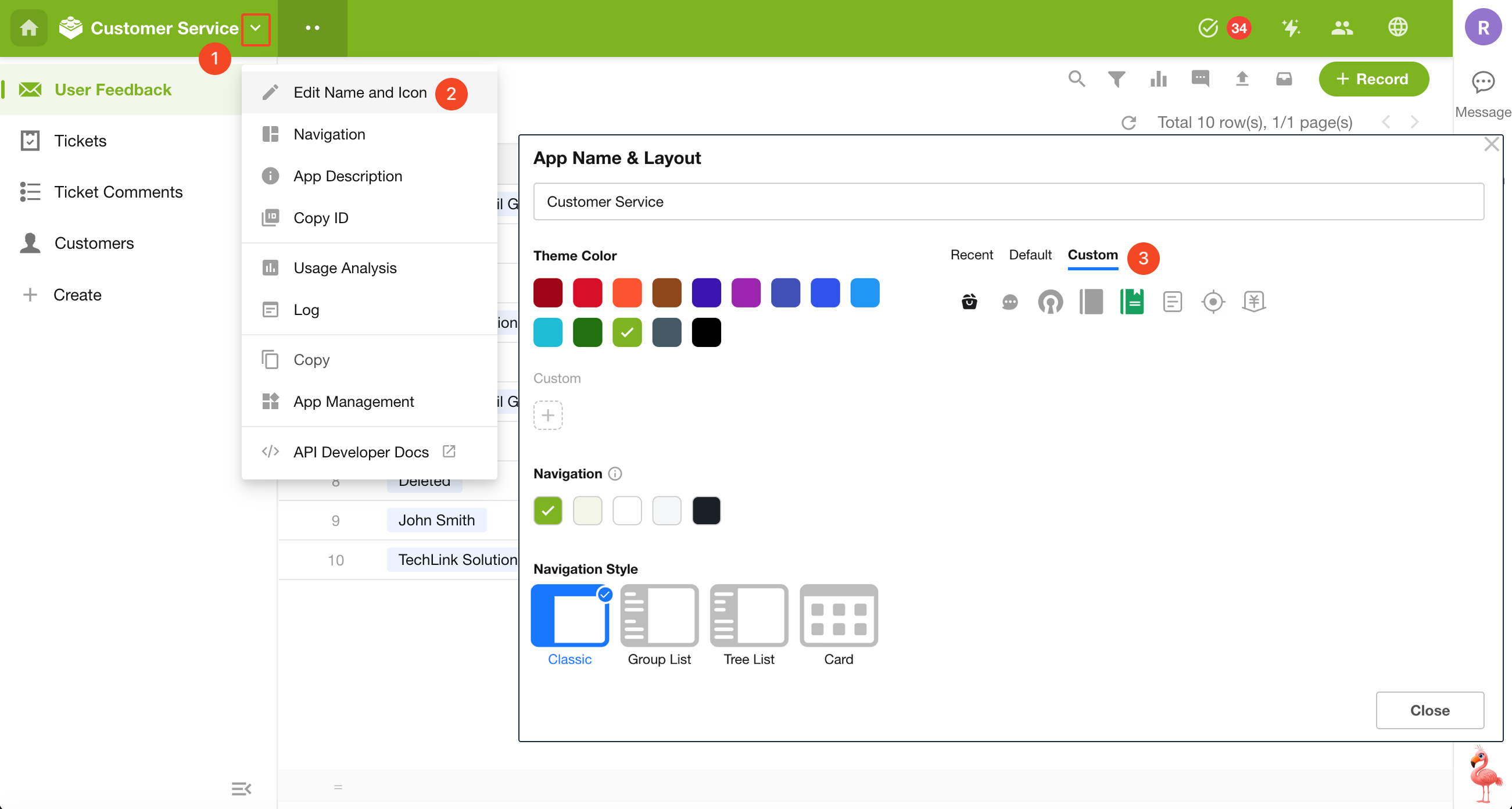Click the app name text field
Screen dimensions: 1512x809
tap(1008, 201)
